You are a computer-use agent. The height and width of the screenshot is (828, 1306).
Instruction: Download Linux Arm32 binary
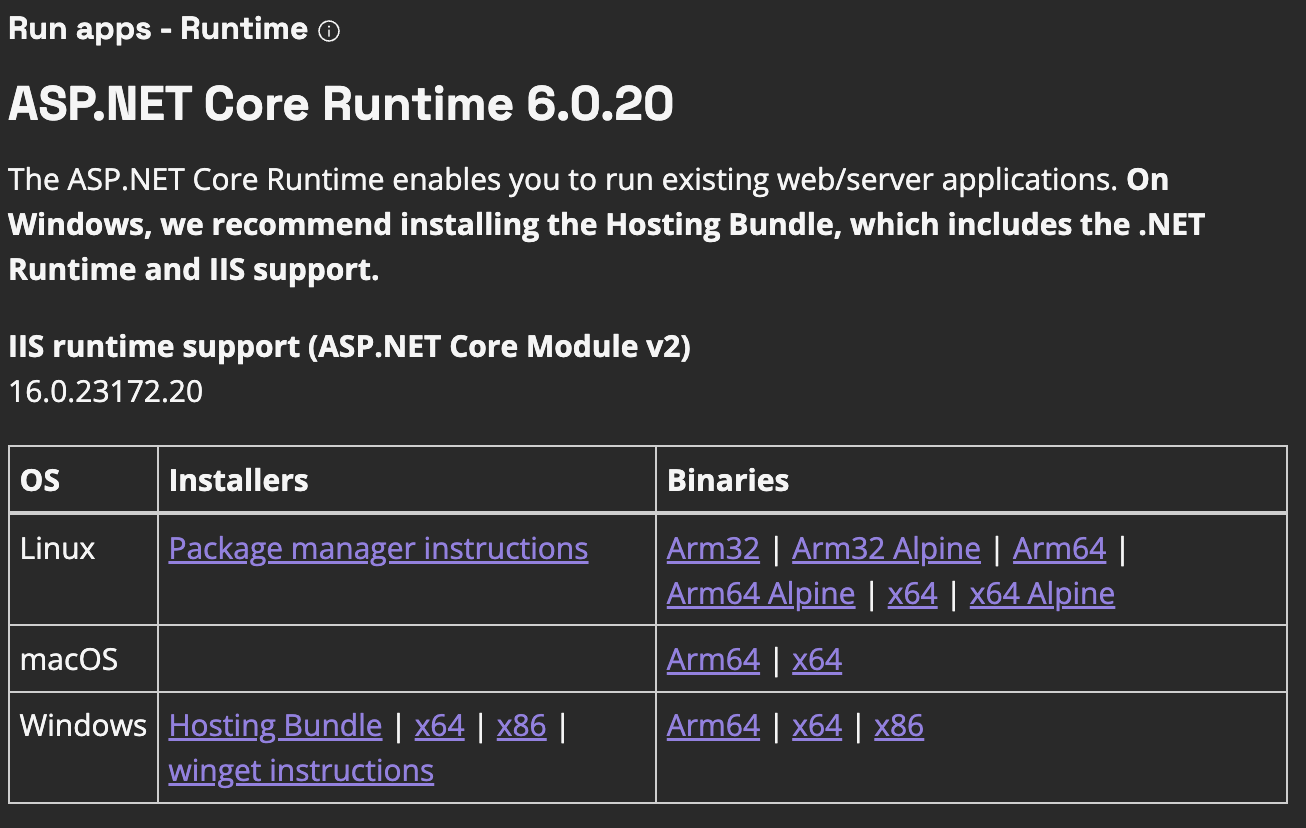tap(713, 549)
